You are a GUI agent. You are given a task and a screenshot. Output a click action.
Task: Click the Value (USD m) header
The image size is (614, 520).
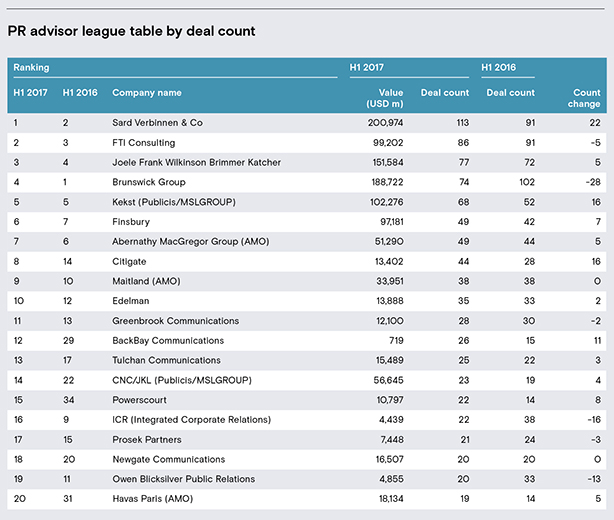385,98
